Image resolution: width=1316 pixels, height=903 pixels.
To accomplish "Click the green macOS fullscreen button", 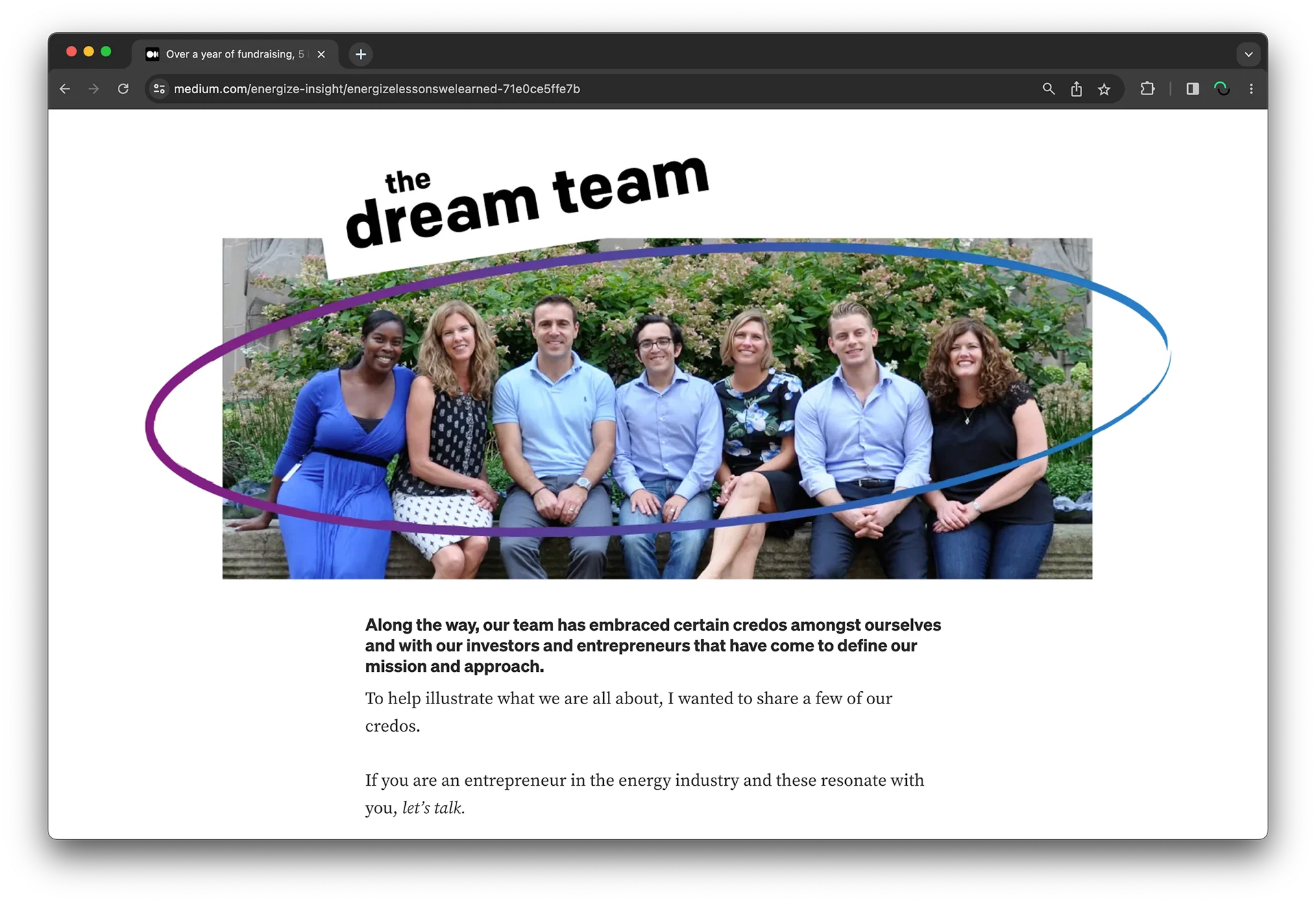I will (x=106, y=51).
